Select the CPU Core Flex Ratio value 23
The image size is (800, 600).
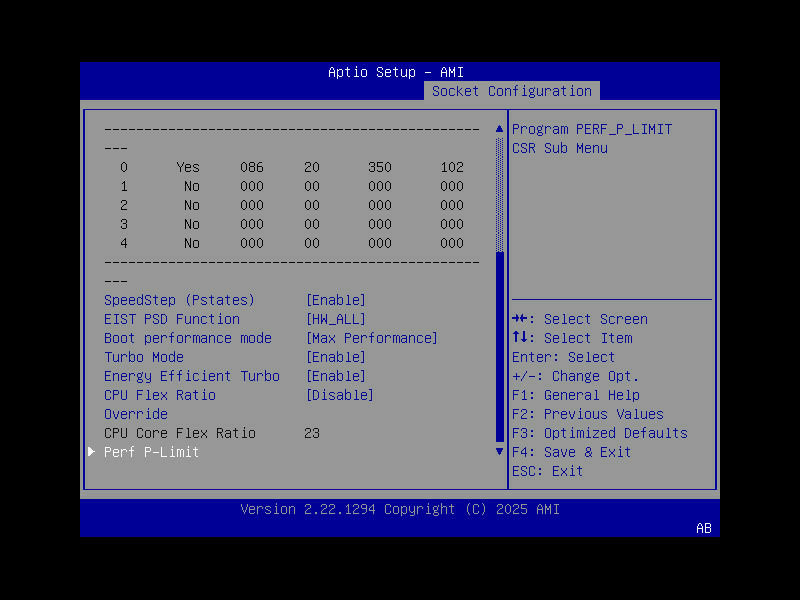click(312, 433)
